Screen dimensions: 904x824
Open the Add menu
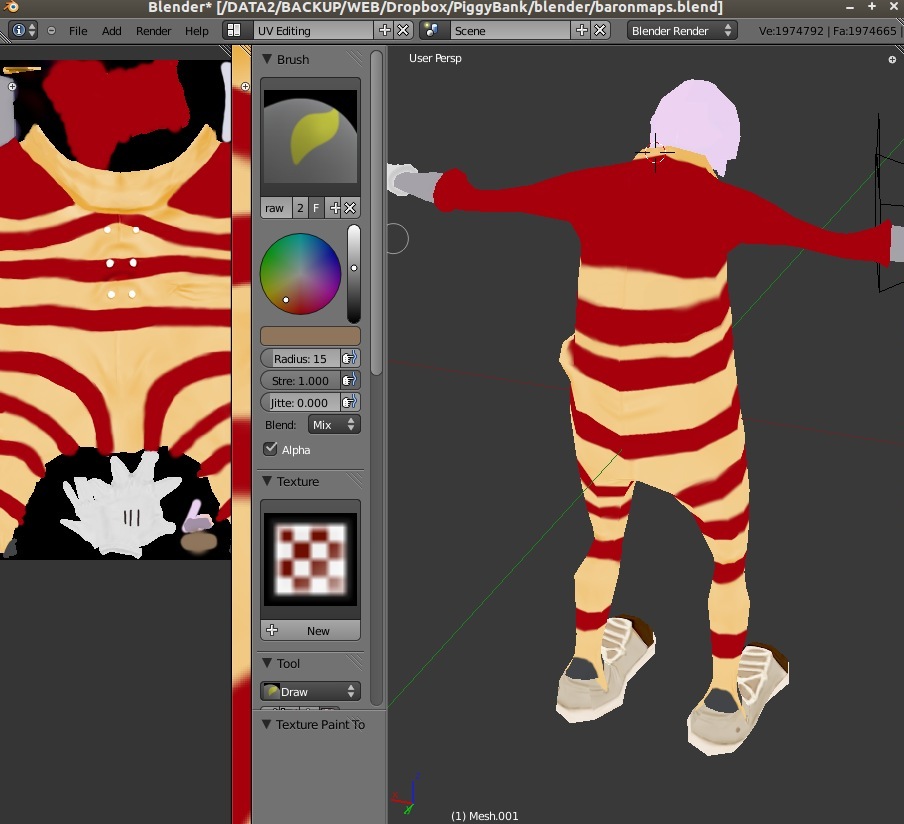[x=111, y=30]
